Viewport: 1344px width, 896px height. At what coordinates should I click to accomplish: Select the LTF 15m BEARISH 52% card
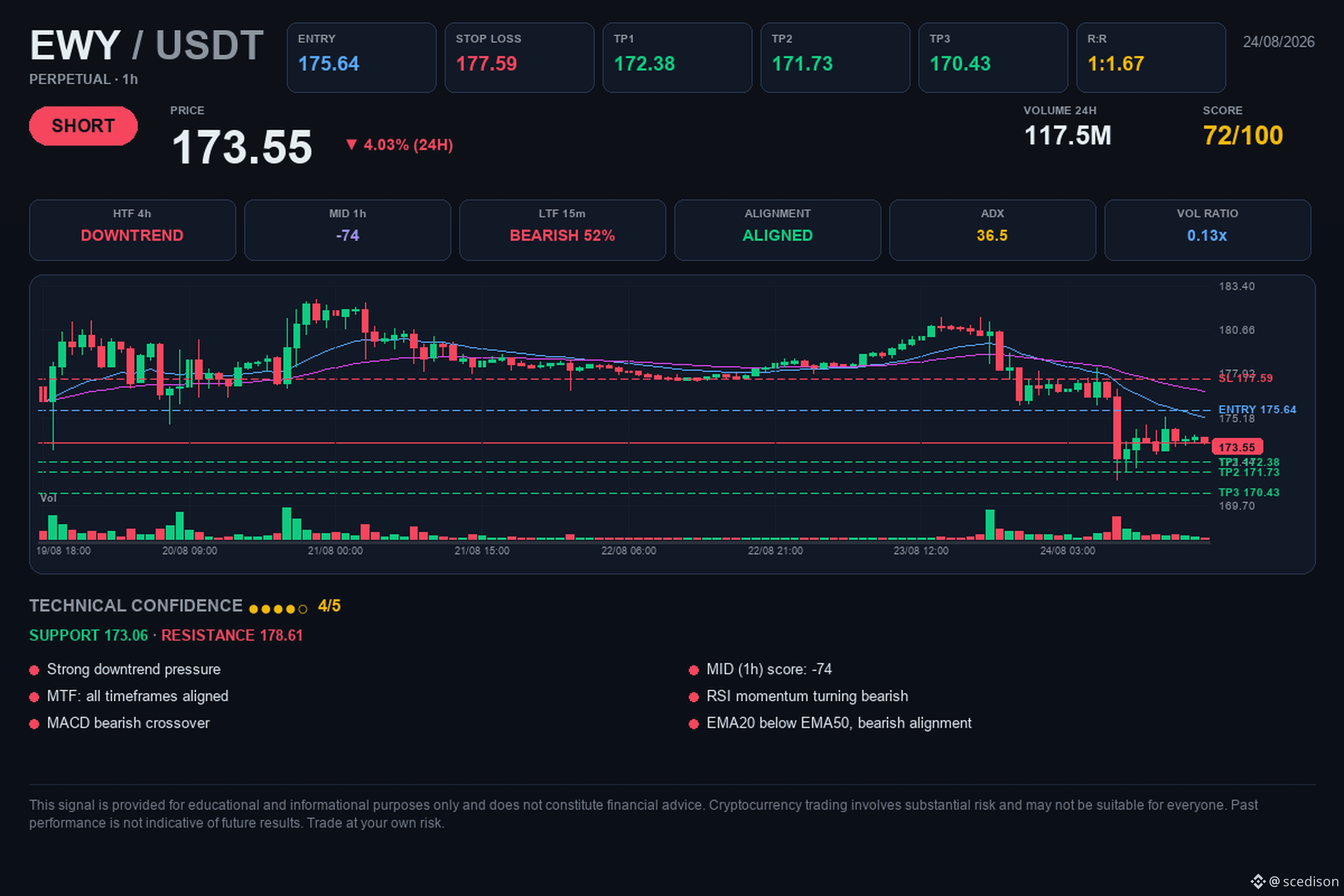tap(562, 230)
